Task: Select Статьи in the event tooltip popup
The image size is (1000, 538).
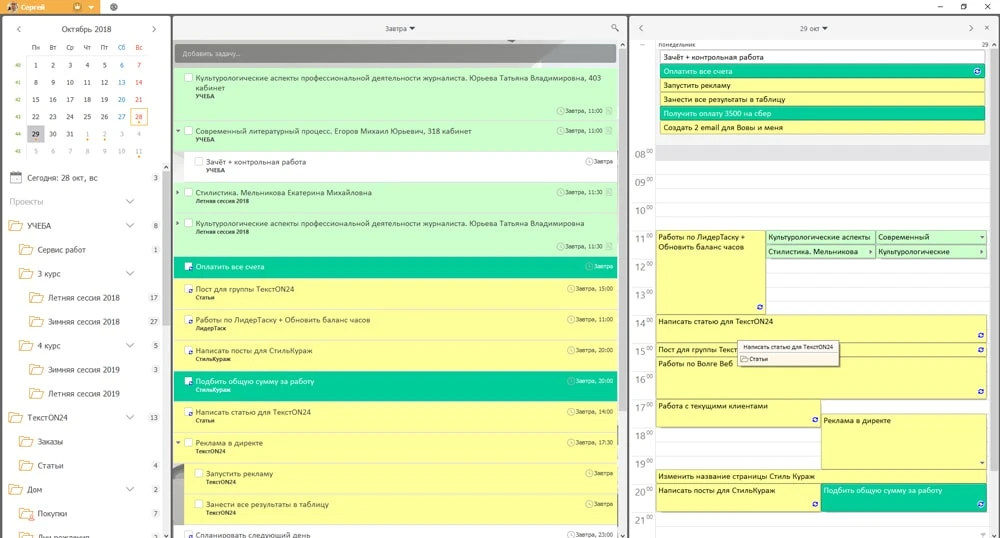Action: coord(758,358)
